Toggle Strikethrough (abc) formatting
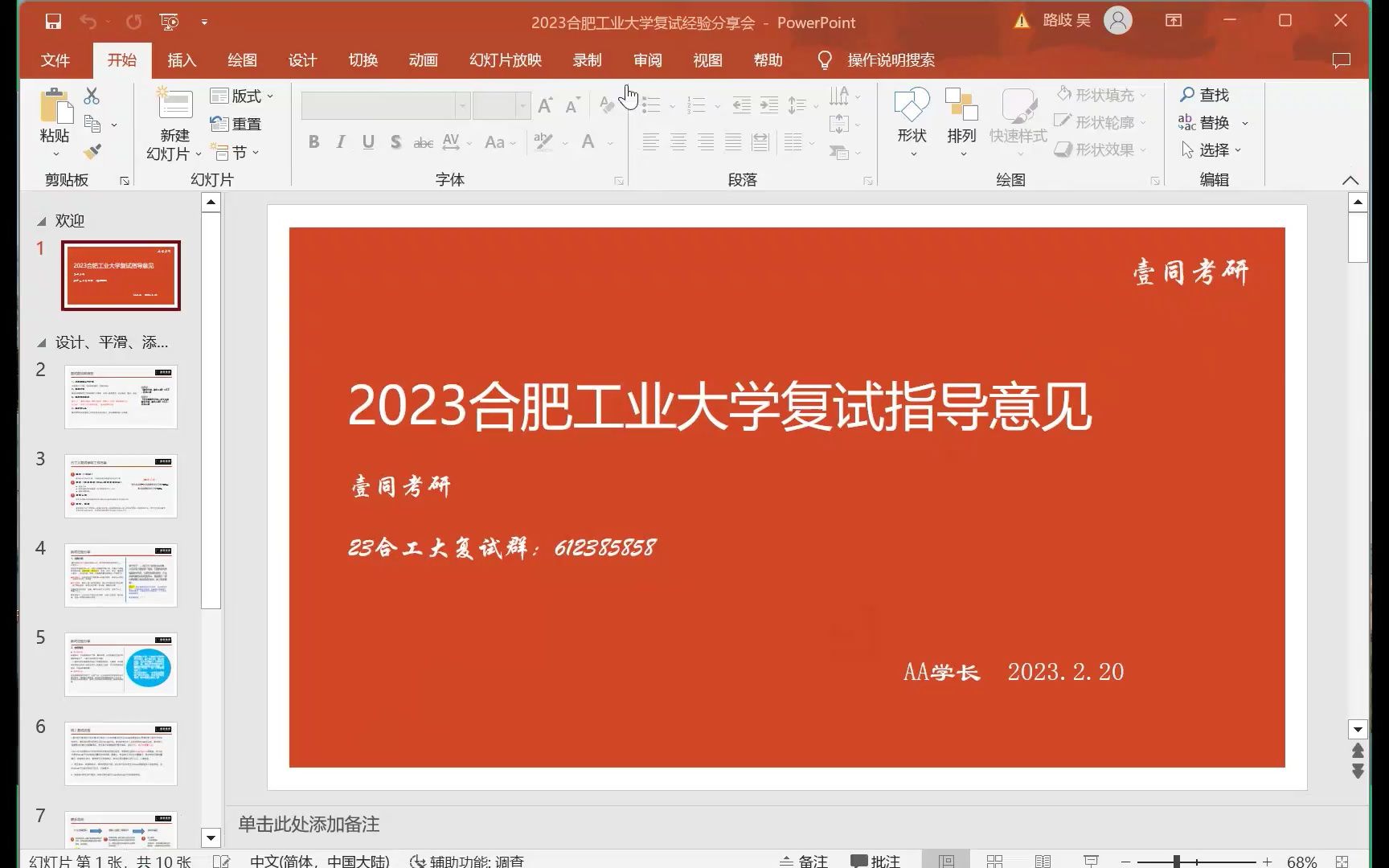Image resolution: width=1389 pixels, height=868 pixels. click(423, 142)
